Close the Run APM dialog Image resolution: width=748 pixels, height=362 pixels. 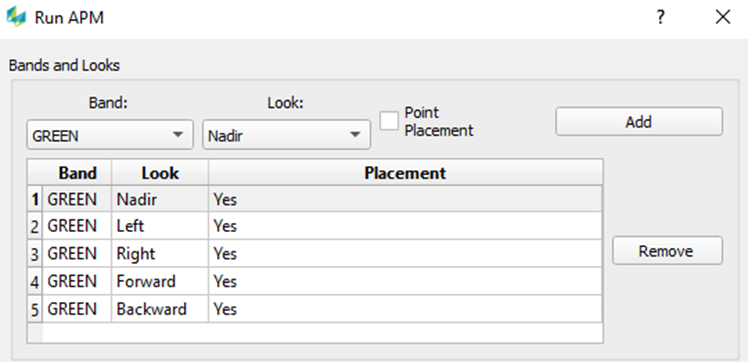[x=723, y=17]
